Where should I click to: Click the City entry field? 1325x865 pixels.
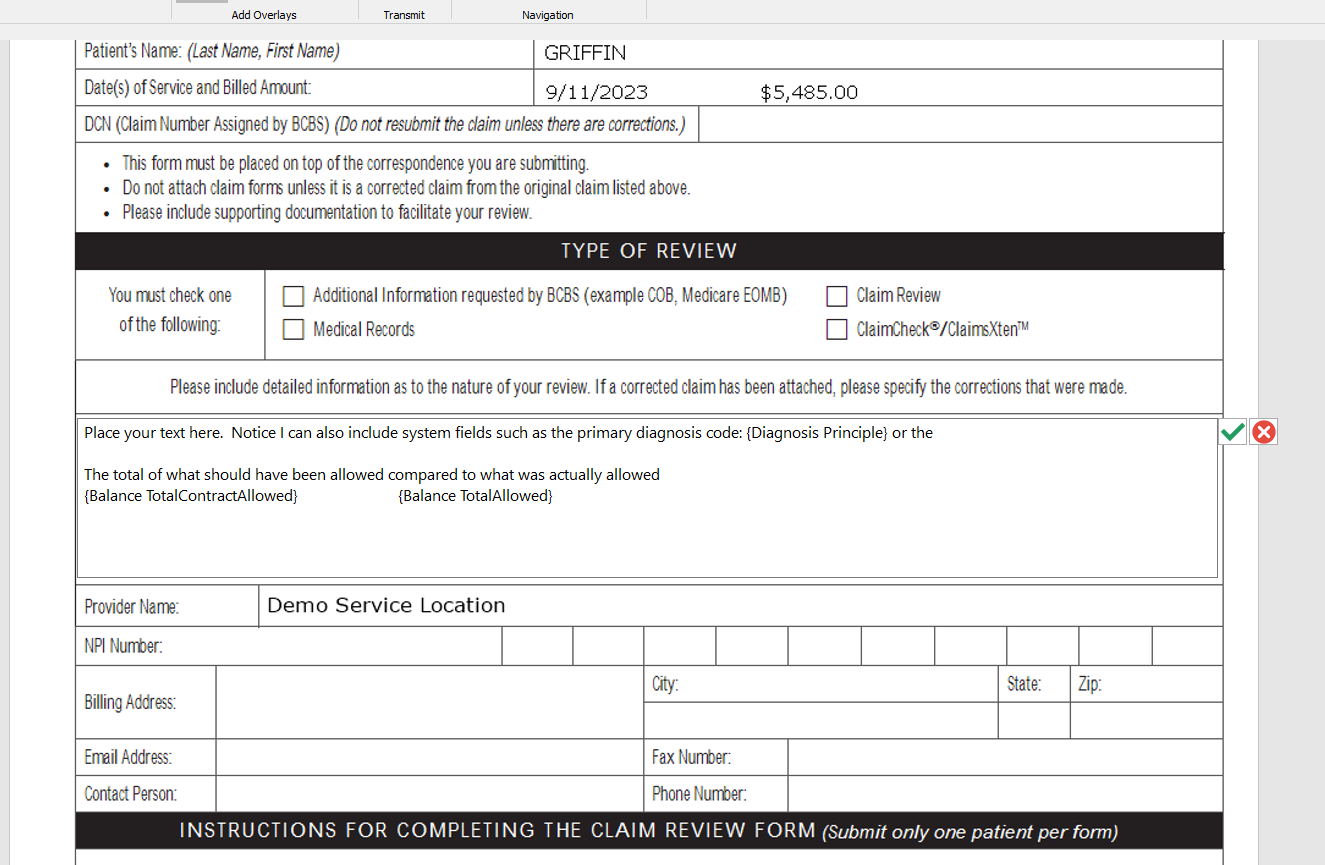click(x=821, y=720)
